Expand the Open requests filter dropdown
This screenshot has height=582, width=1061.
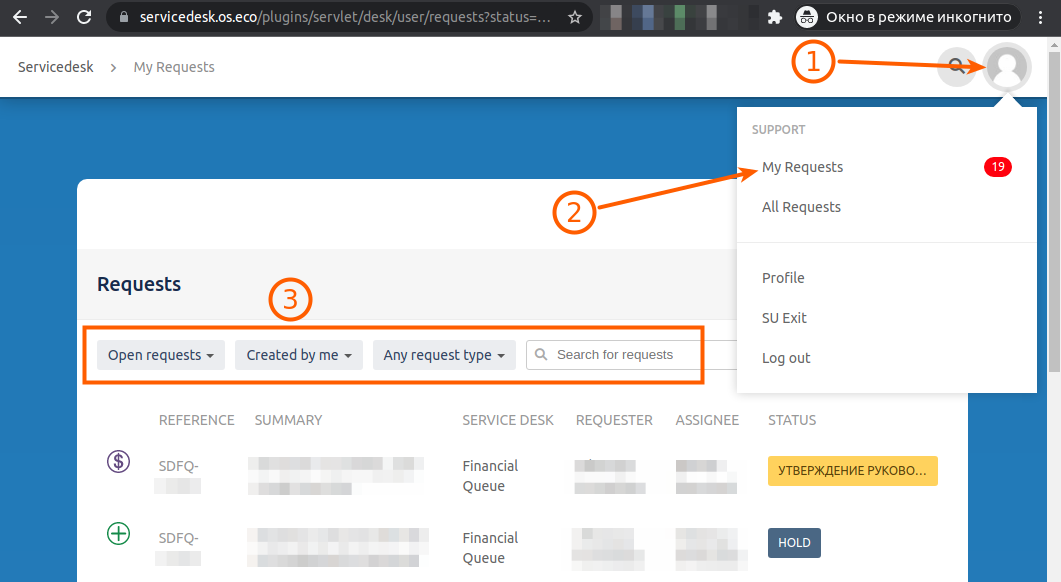click(161, 355)
